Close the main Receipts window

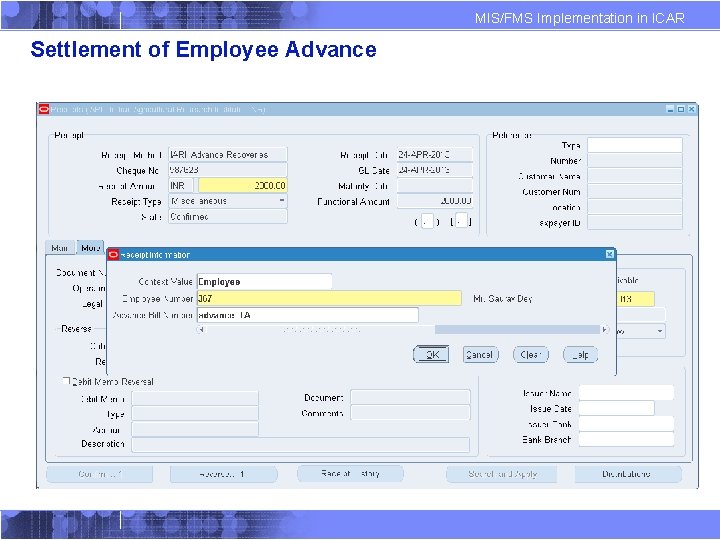pos(691,109)
